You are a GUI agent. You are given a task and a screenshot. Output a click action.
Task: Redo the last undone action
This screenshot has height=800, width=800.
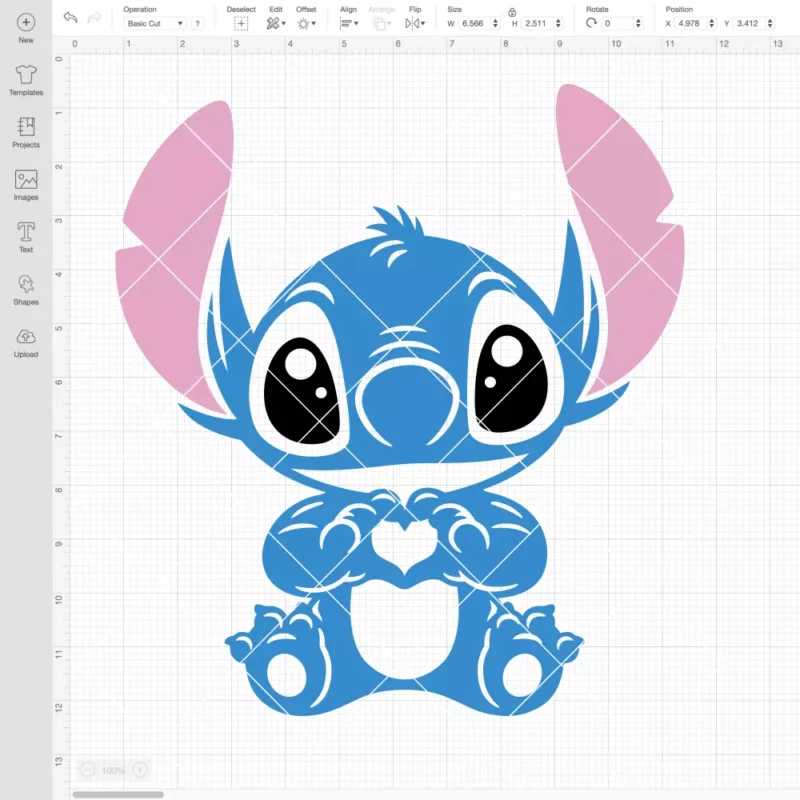point(94,18)
